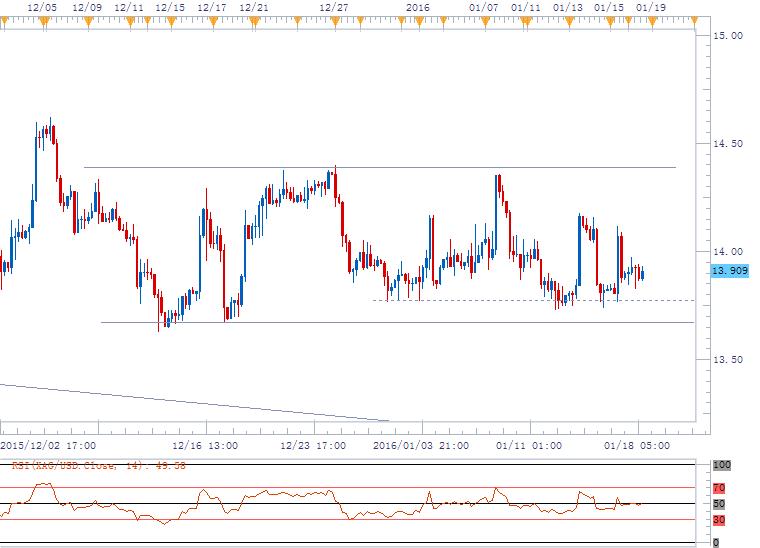
Task: Click the 01/07 date label at top
Action: (x=484, y=7)
